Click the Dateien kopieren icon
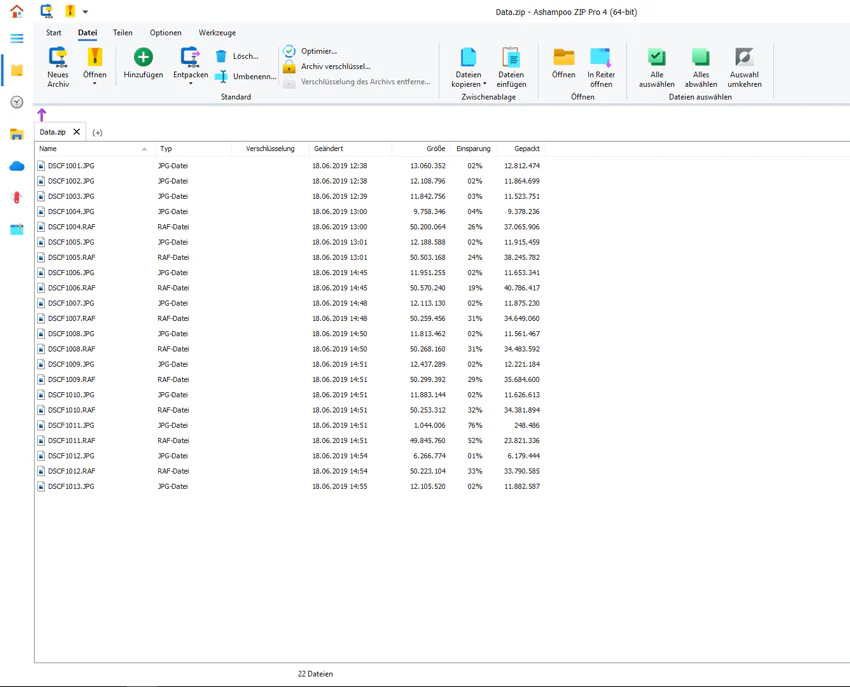The image size is (850, 687). (468, 57)
